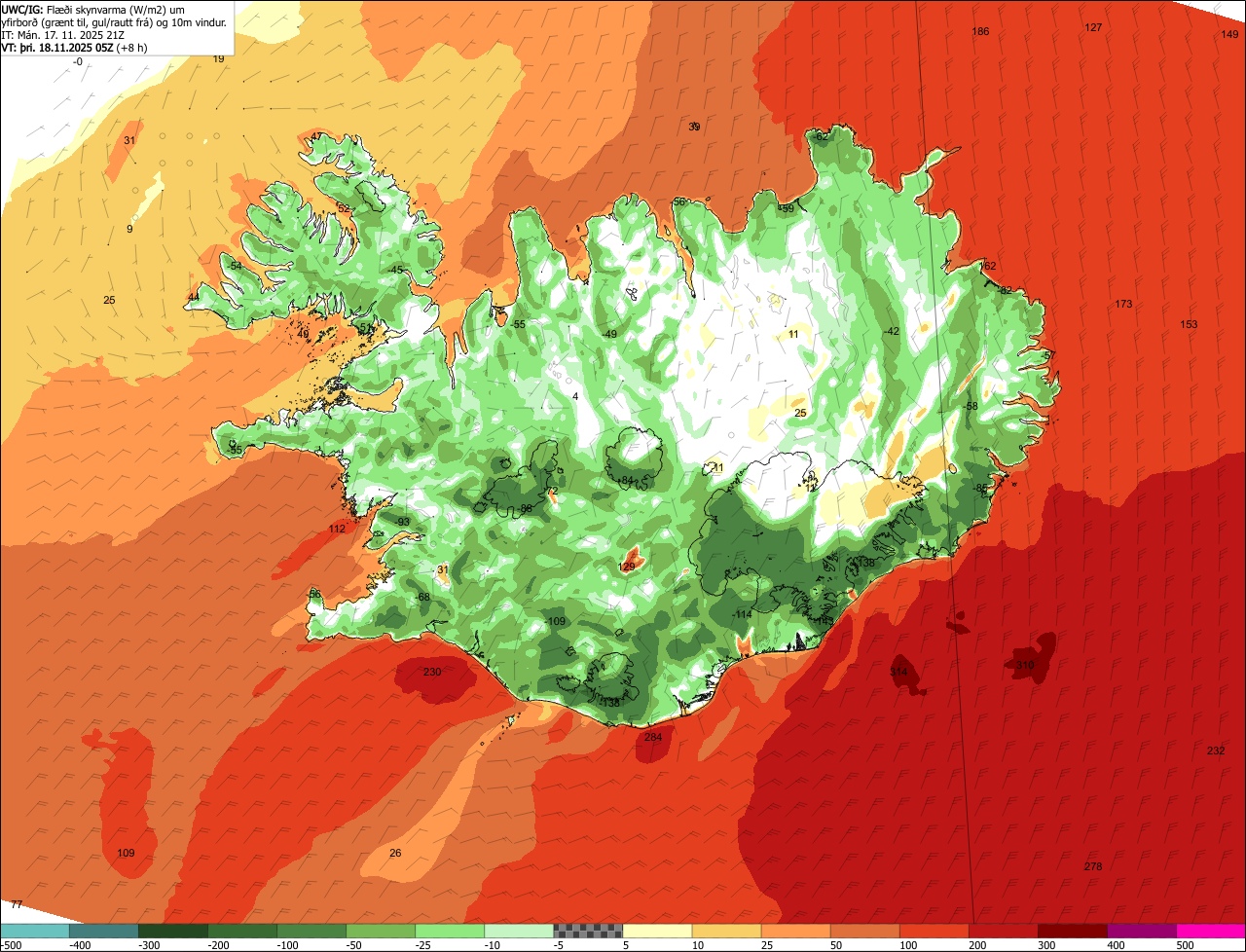This screenshot has width=1246, height=952.
Task: Select the 300 to 400 dark maroon swatch
Action: point(1072,931)
